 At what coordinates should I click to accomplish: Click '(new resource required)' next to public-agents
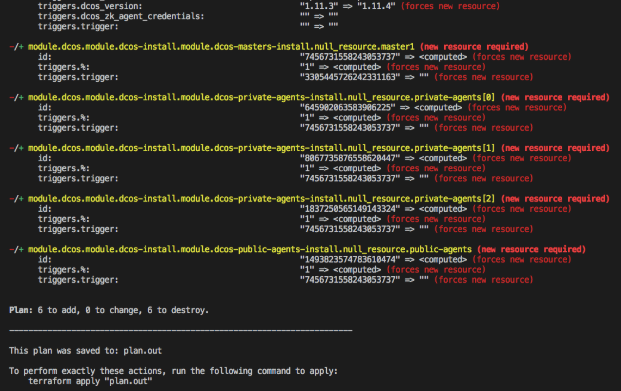[x=531, y=250]
